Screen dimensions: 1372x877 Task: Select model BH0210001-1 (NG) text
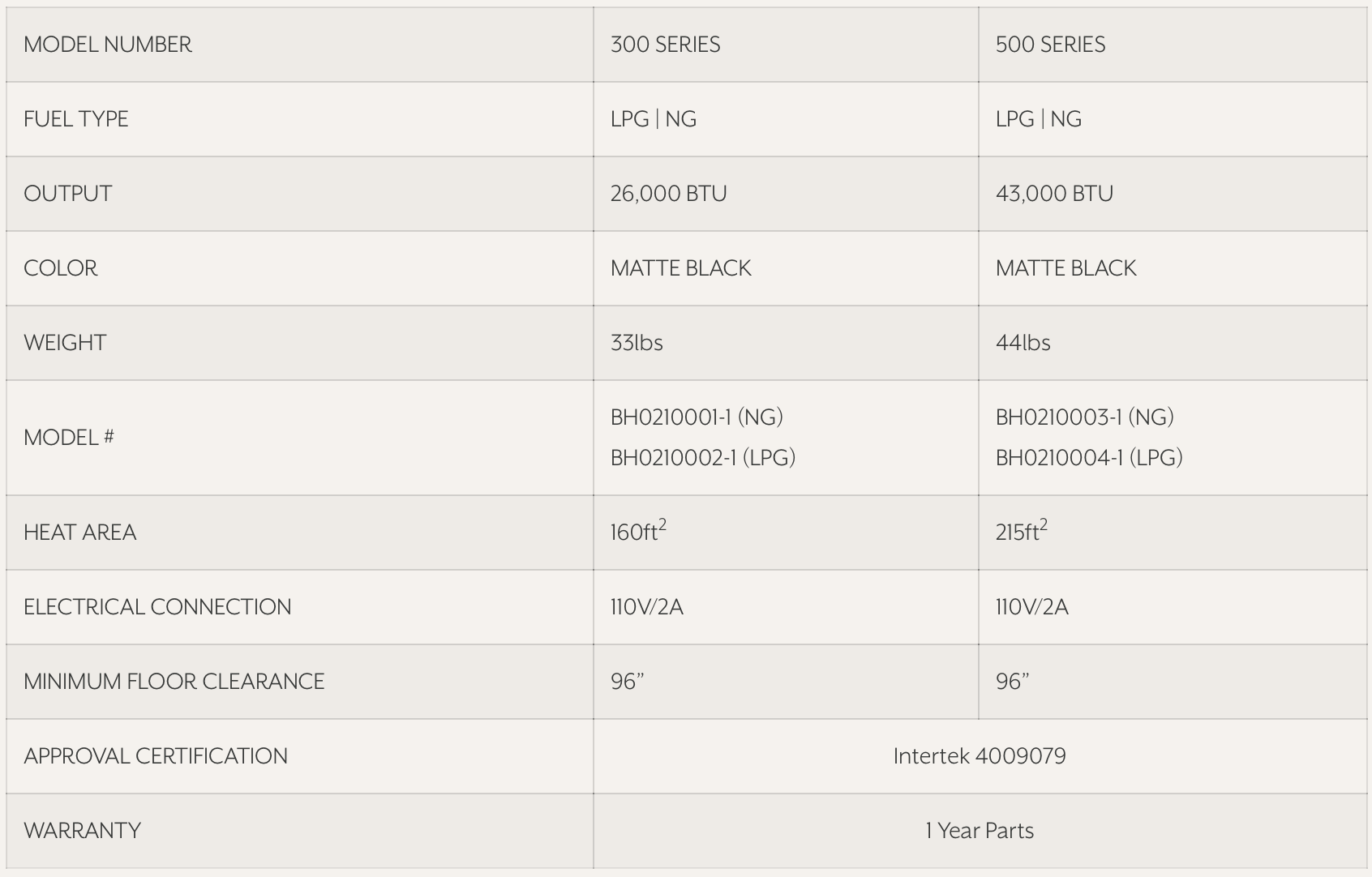pos(697,417)
